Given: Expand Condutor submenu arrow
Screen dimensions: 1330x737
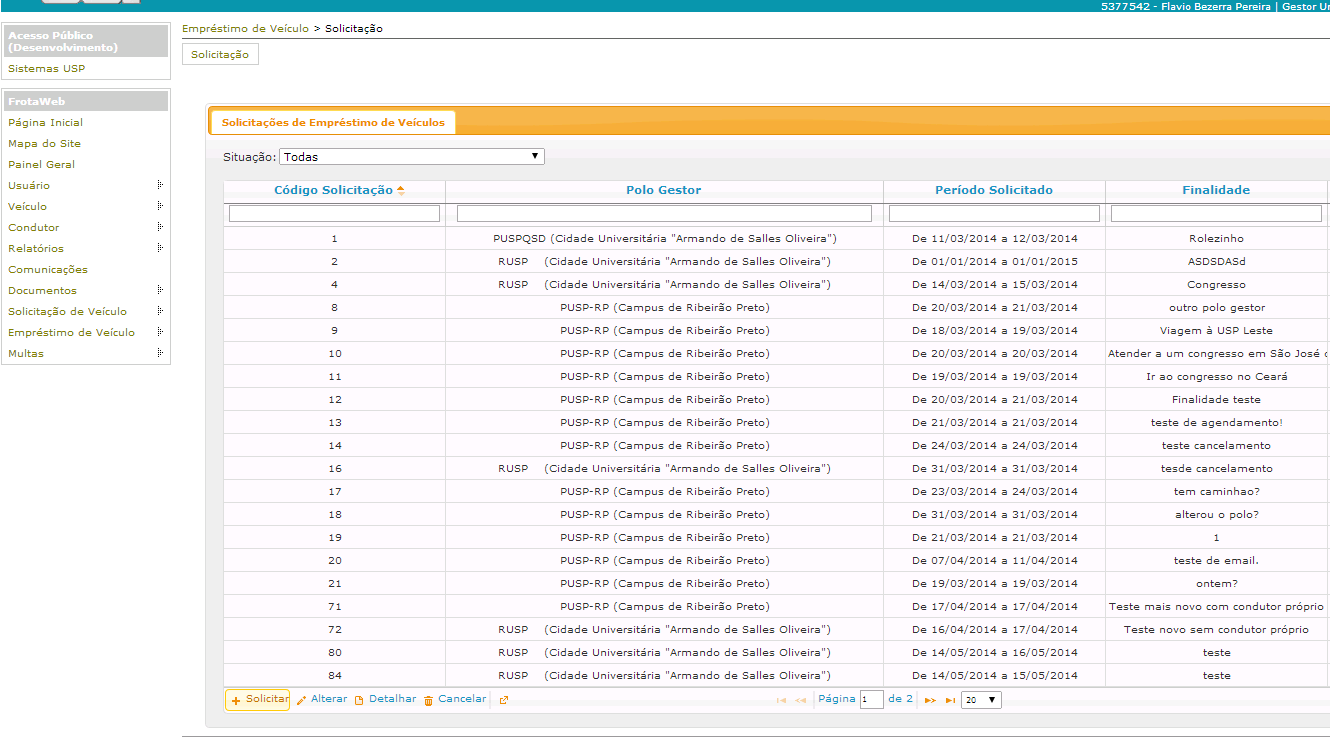Looking at the screenshot, I should click(160, 227).
